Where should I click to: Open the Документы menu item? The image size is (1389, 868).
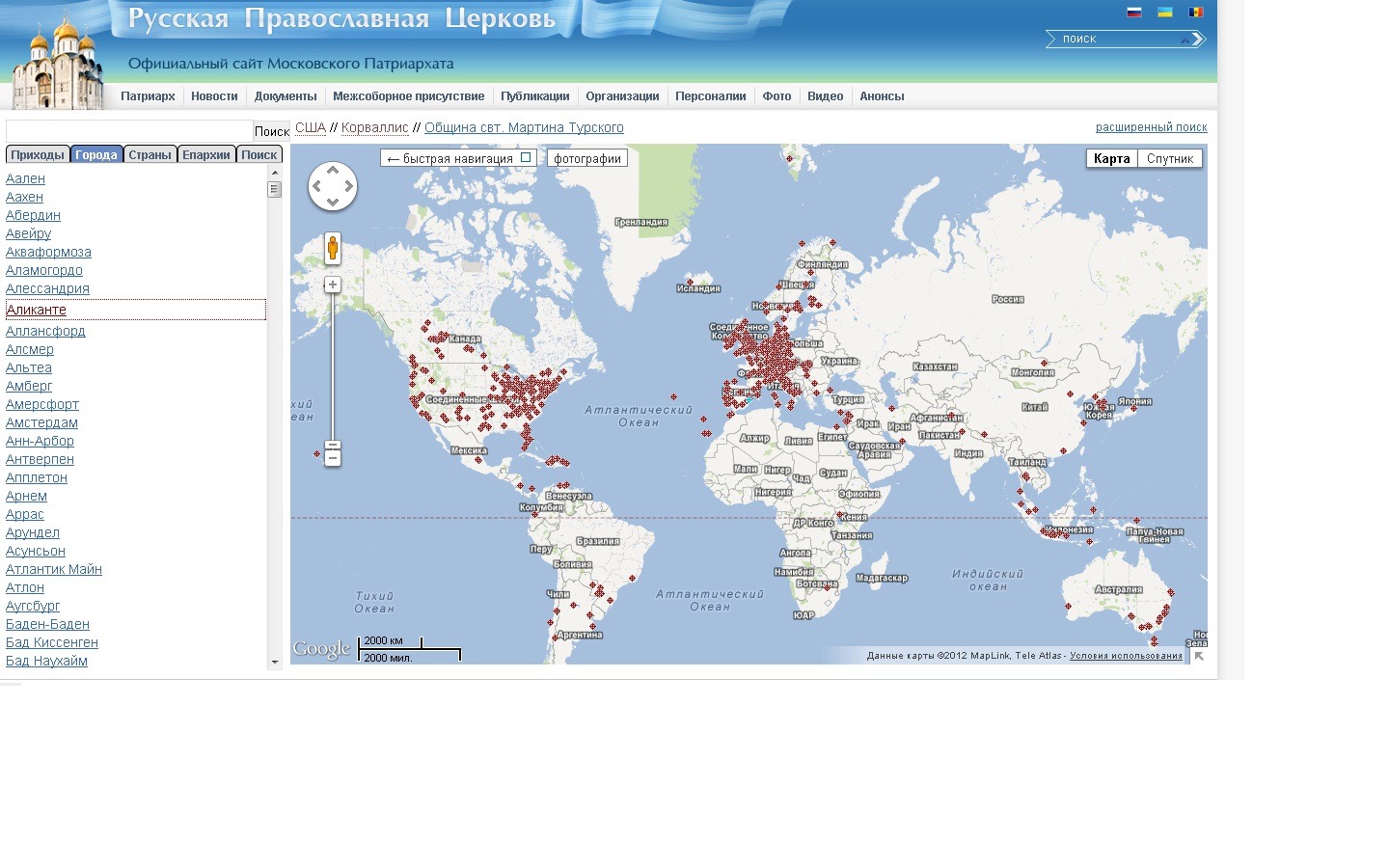tap(286, 96)
